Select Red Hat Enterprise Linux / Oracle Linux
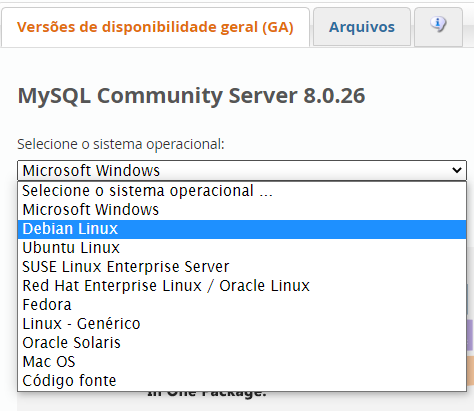 click(x=242, y=286)
